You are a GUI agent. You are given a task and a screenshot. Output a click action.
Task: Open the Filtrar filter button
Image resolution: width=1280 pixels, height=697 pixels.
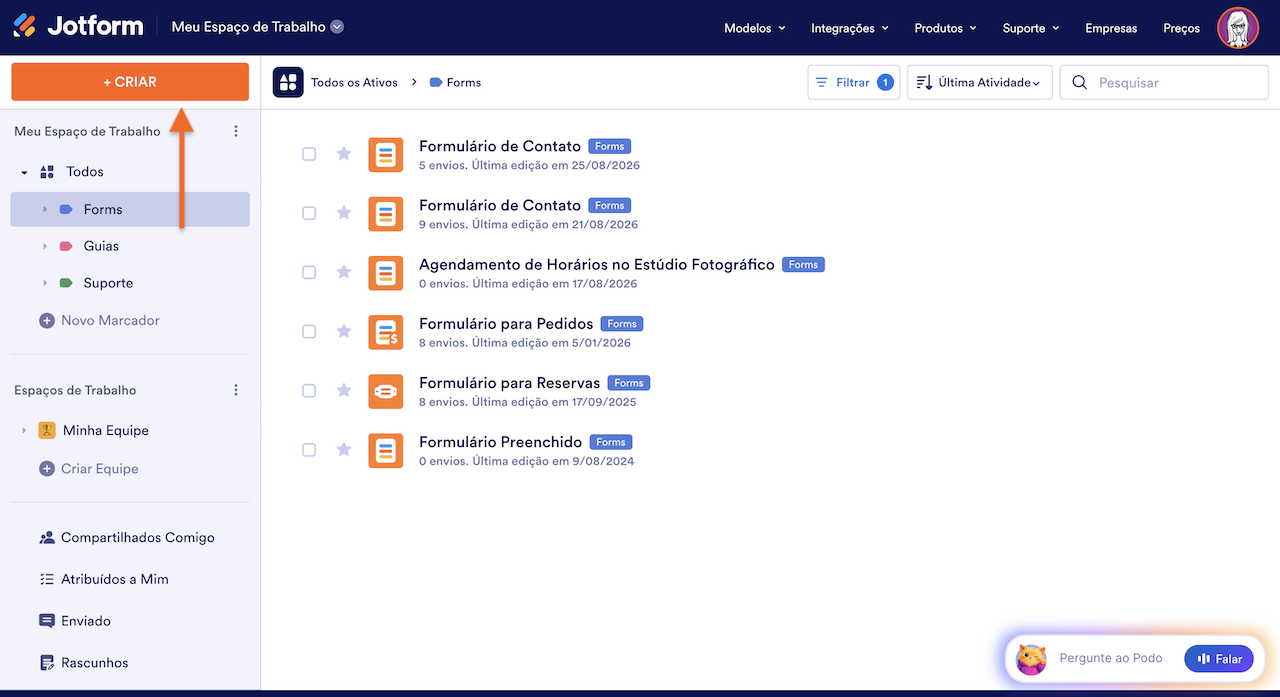854,83
